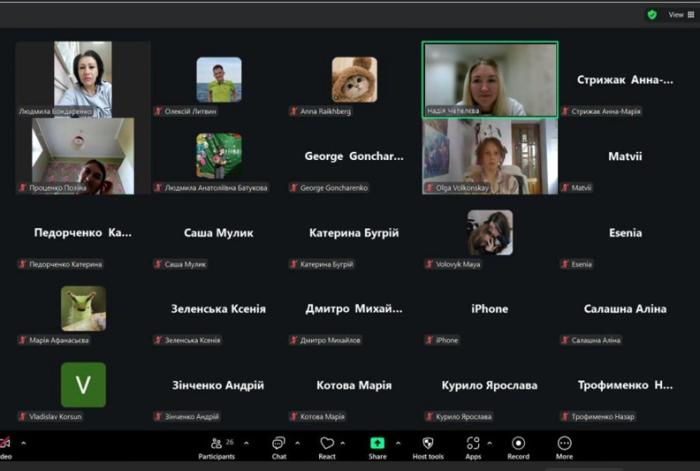Select the Volovyk Maya participant tile

pos(489,233)
